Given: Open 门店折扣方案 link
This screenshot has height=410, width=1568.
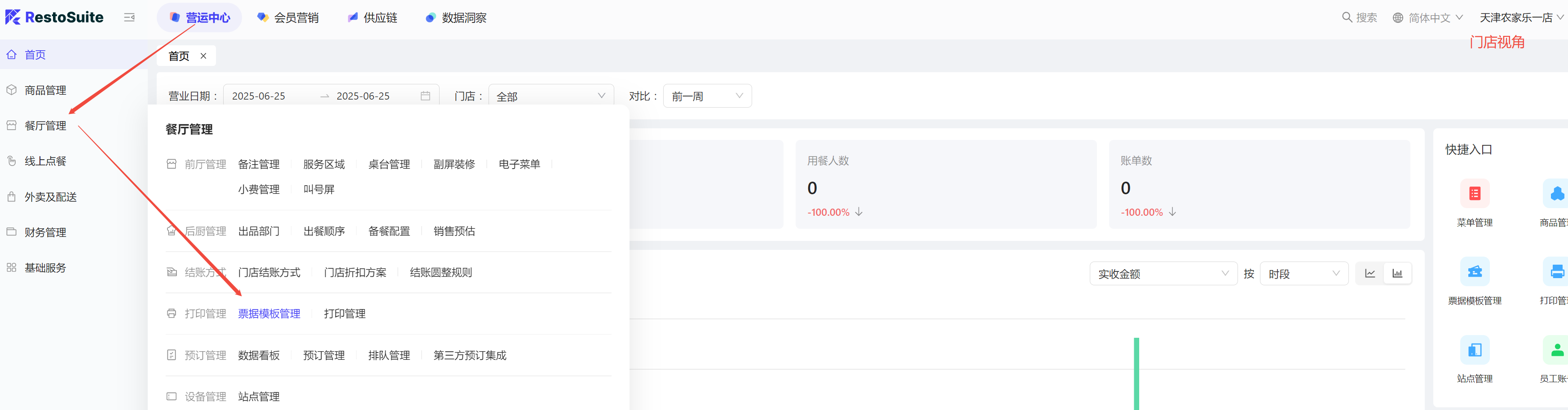Looking at the screenshot, I should 355,273.
